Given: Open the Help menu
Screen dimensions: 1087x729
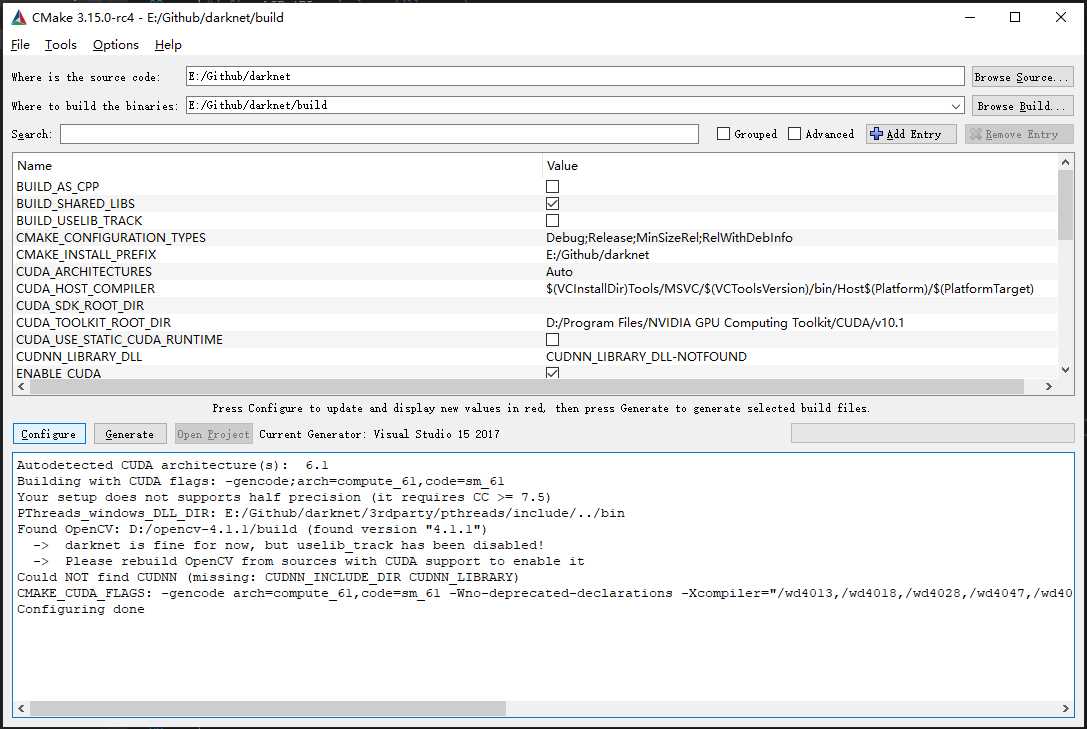Looking at the screenshot, I should 168,45.
